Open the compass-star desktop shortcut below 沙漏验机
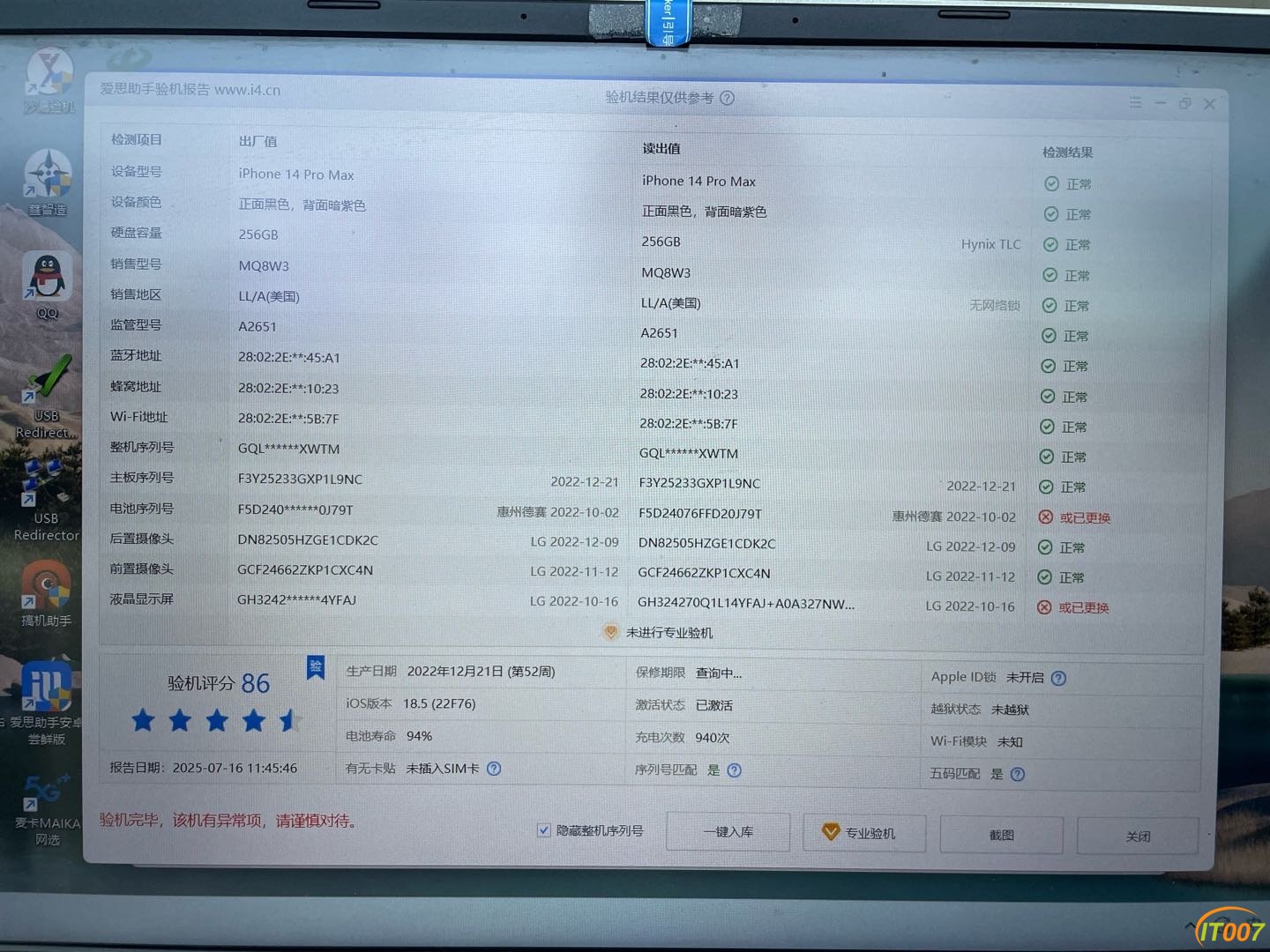The image size is (1270, 952). 48,183
